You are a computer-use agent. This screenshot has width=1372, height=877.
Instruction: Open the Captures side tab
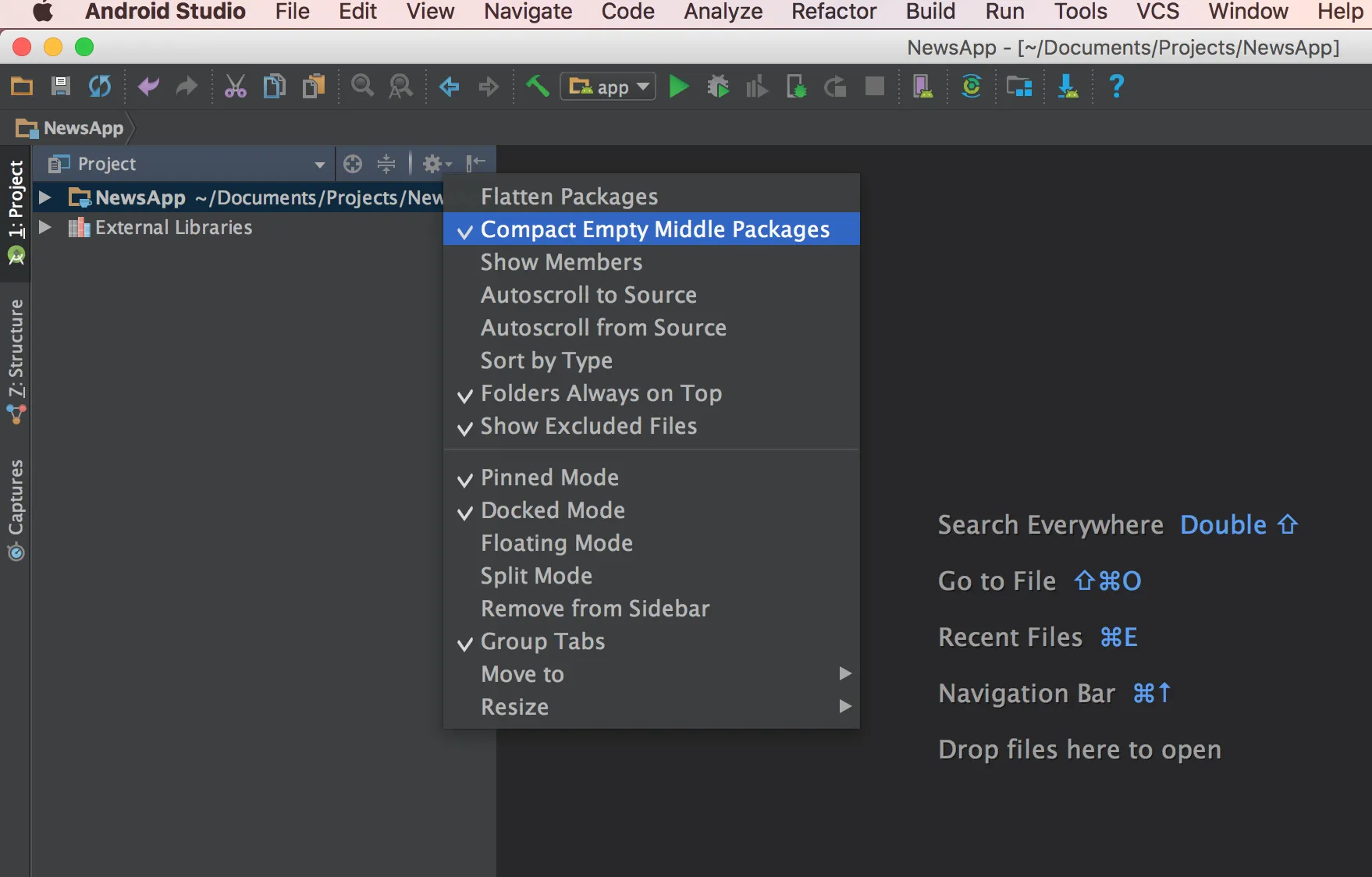(x=16, y=510)
